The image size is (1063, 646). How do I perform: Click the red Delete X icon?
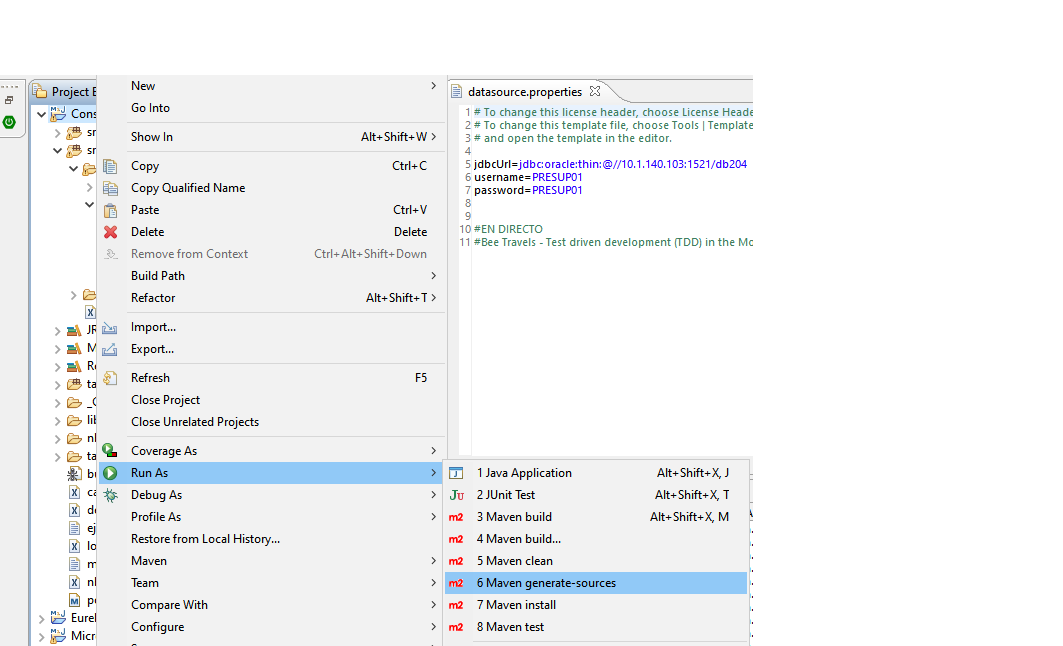(110, 232)
